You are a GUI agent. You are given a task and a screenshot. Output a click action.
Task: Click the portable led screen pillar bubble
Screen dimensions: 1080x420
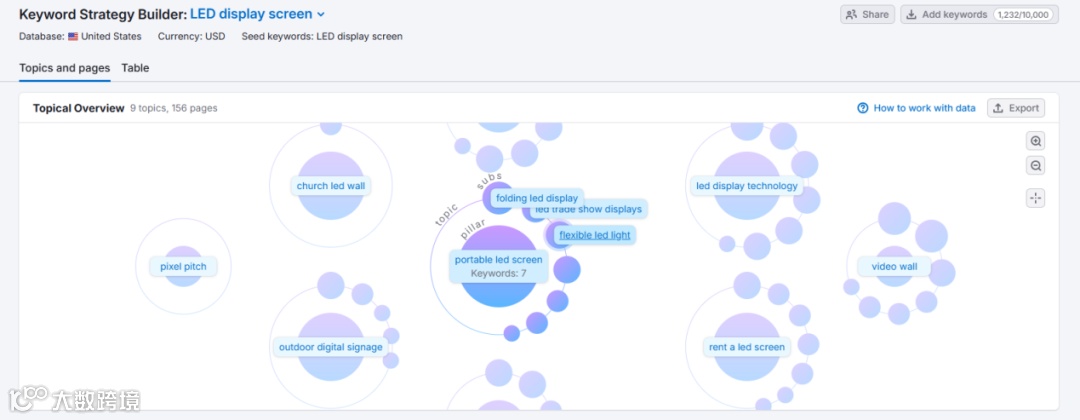[498, 266]
